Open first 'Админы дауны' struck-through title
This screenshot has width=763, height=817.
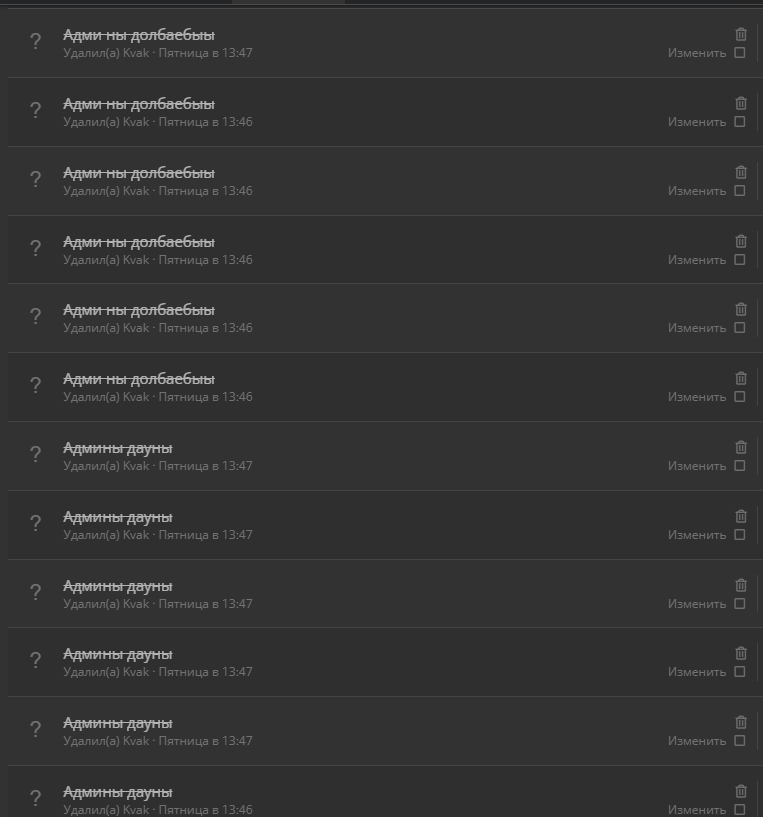click(x=118, y=448)
